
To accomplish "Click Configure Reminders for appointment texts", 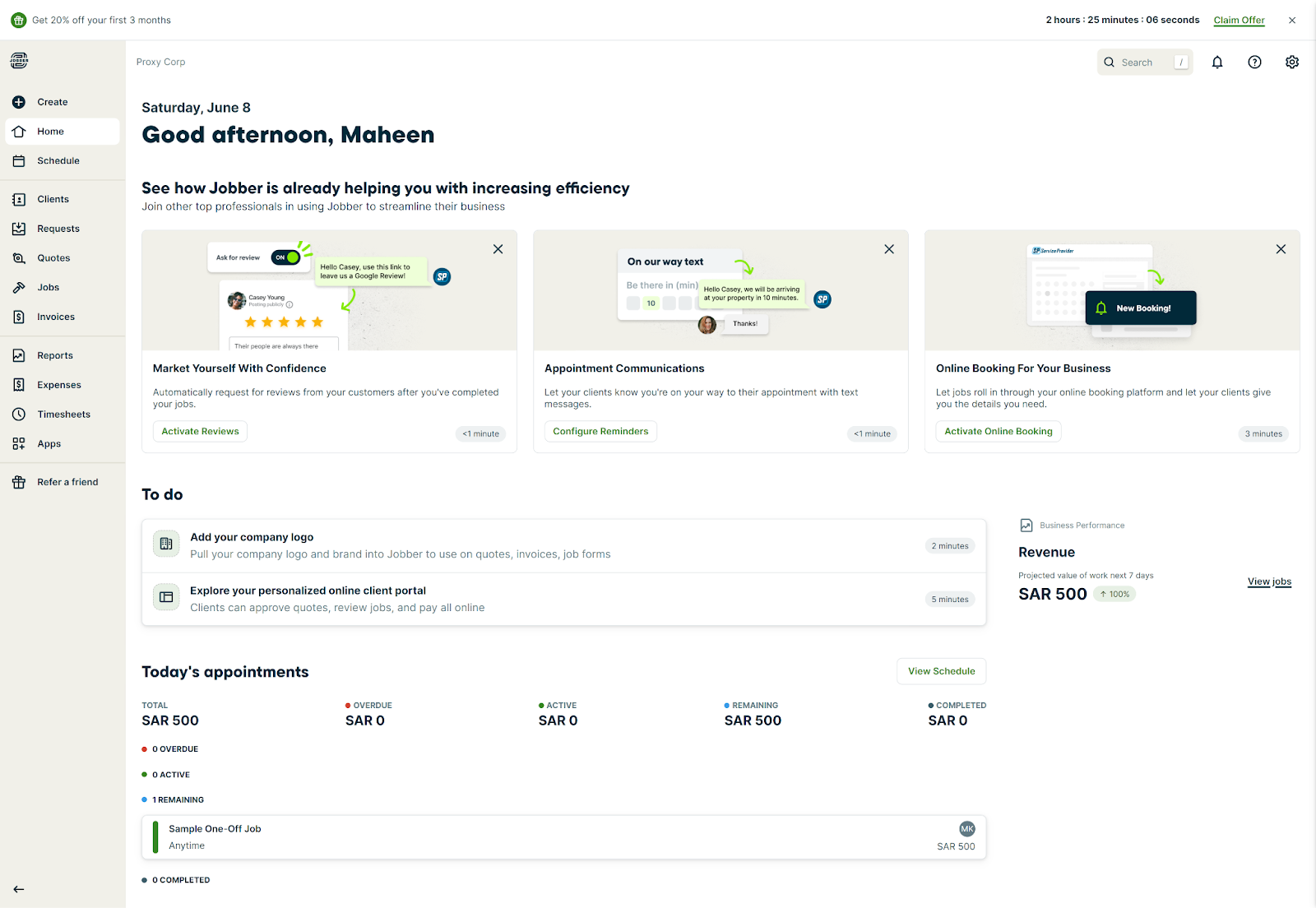I will 600,431.
